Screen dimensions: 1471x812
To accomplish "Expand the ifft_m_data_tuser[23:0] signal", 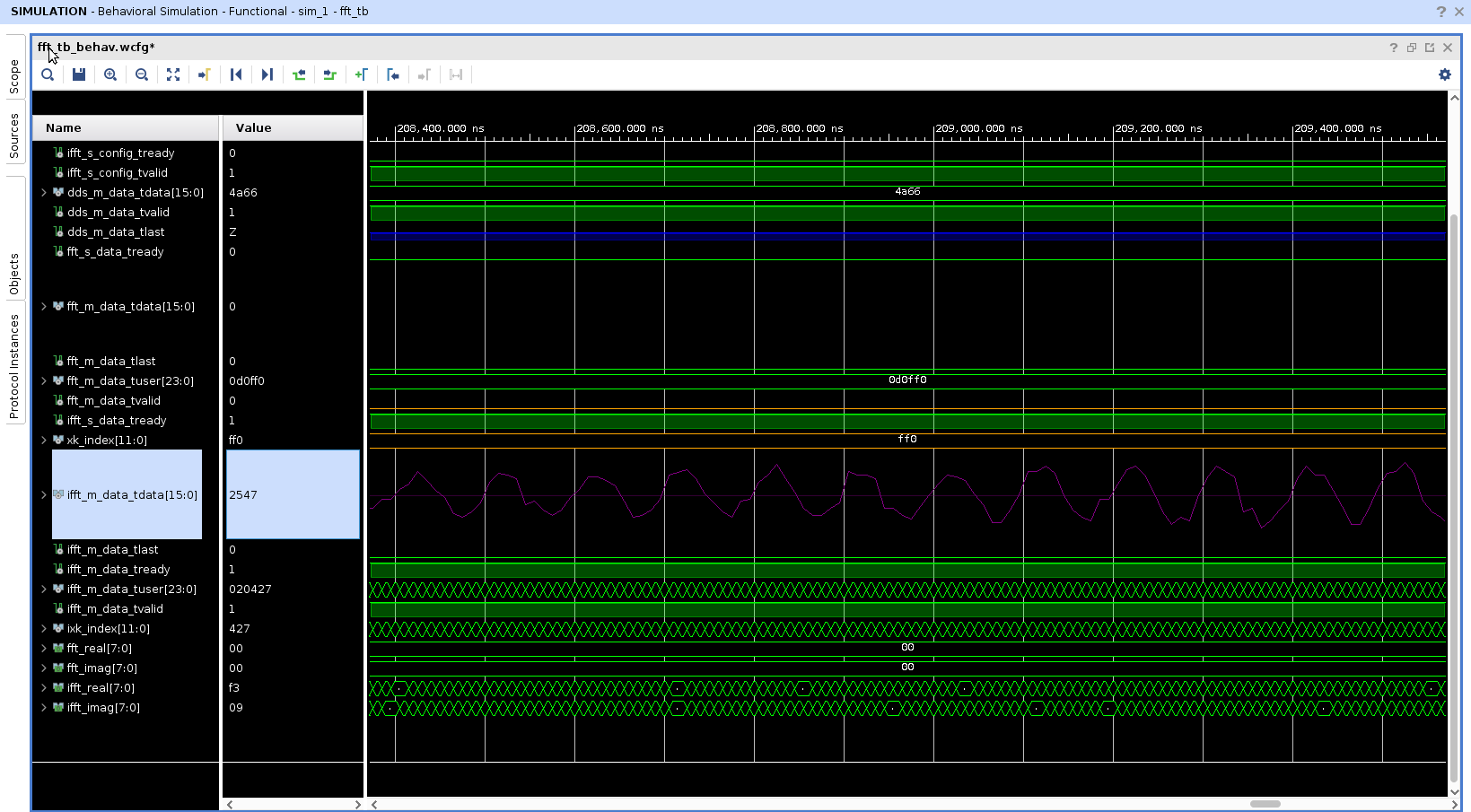I will [x=43, y=589].
